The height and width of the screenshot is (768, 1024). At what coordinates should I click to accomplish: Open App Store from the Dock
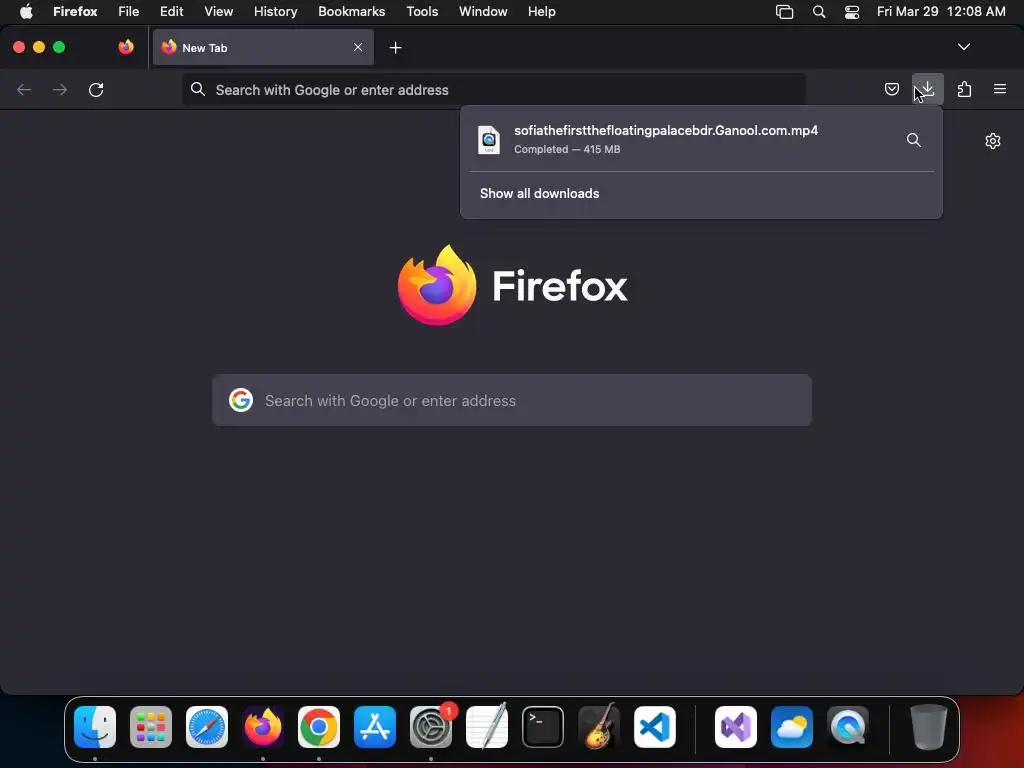(x=375, y=726)
